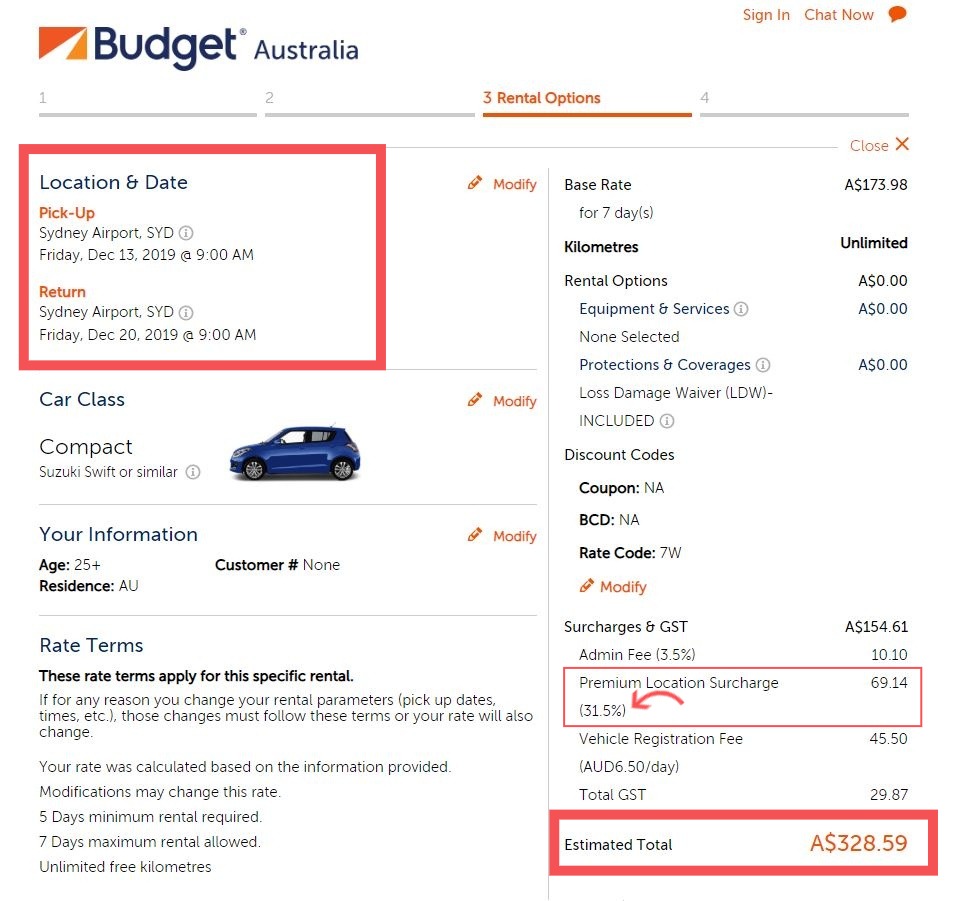Modify Your Information details
The height and width of the screenshot is (901, 962).
(503, 536)
